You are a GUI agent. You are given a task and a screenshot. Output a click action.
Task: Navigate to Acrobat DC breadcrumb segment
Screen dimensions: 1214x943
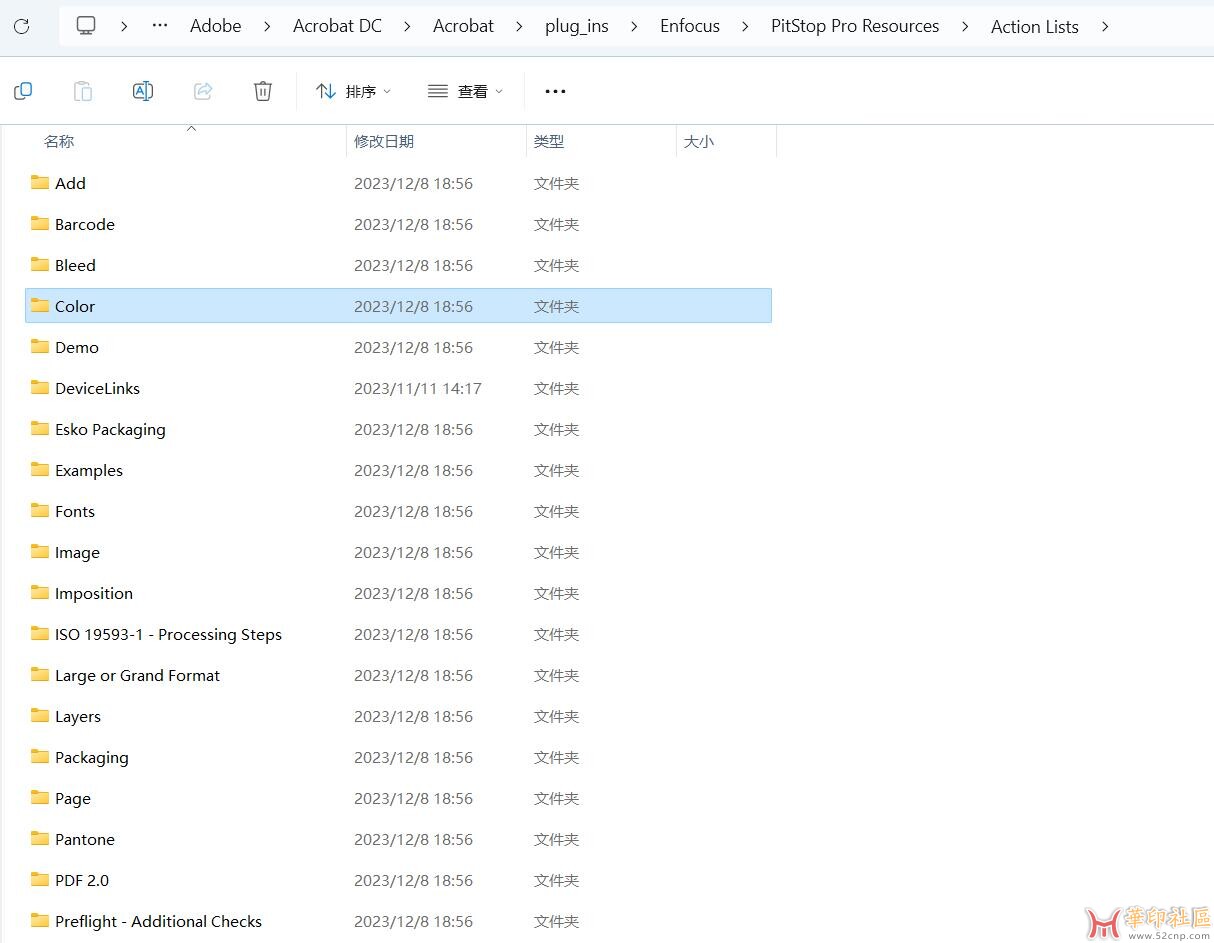tap(337, 26)
